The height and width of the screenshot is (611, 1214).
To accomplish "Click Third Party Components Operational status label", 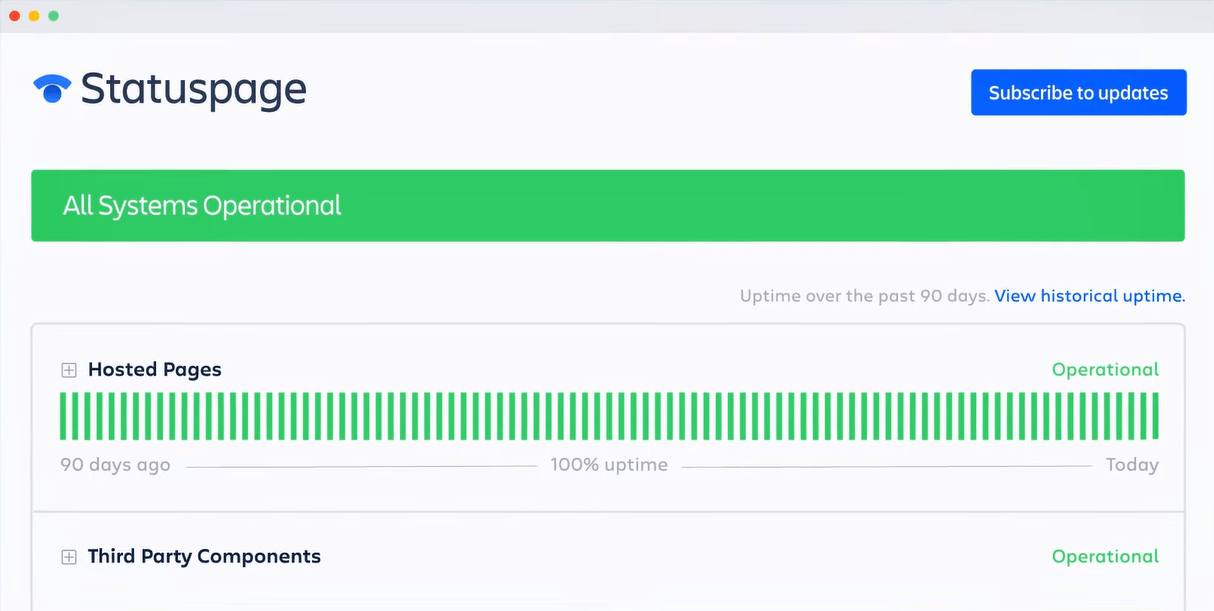I will (1105, 557).
